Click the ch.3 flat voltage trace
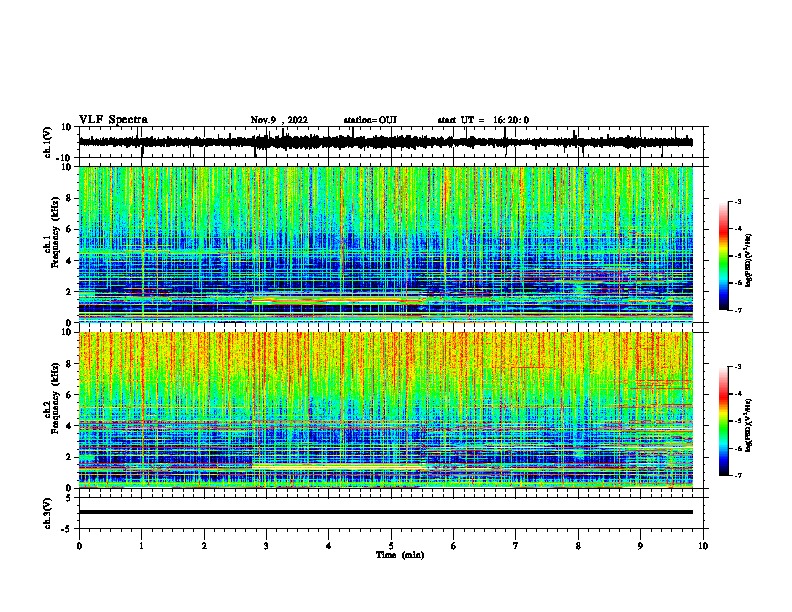792x612 pixels. pos(385,512)
